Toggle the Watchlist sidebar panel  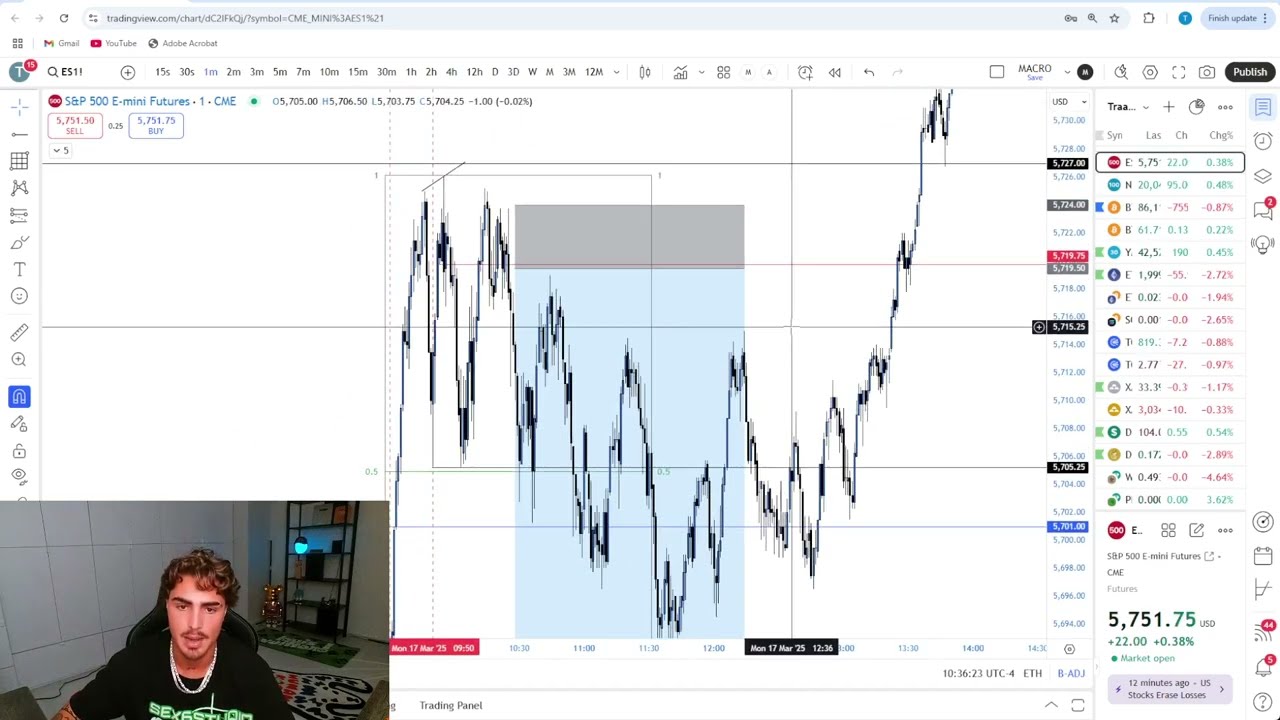[x=1263, y=107]
